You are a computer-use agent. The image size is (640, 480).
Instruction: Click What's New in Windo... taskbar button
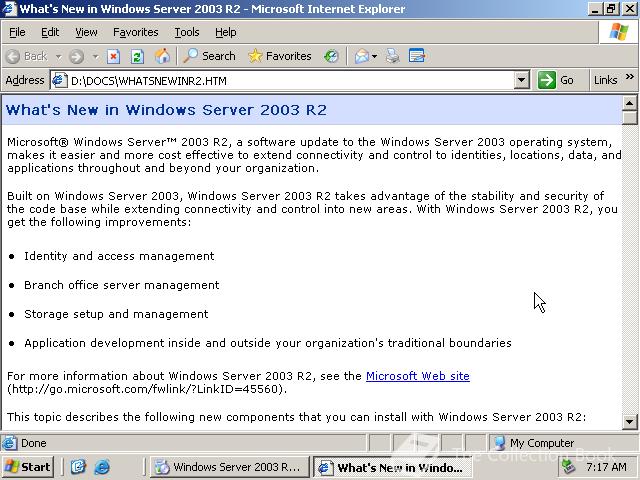point(393,467)
